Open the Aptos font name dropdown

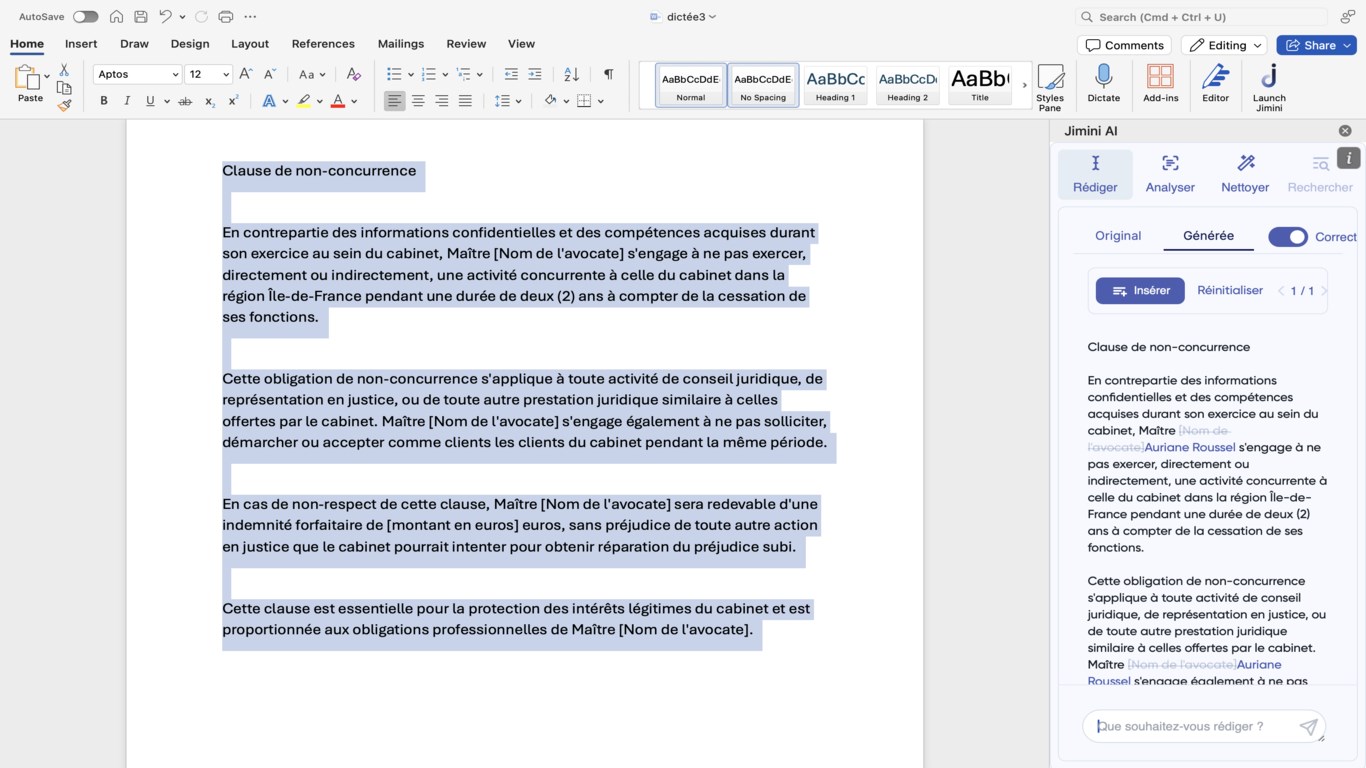coord(175,74)
